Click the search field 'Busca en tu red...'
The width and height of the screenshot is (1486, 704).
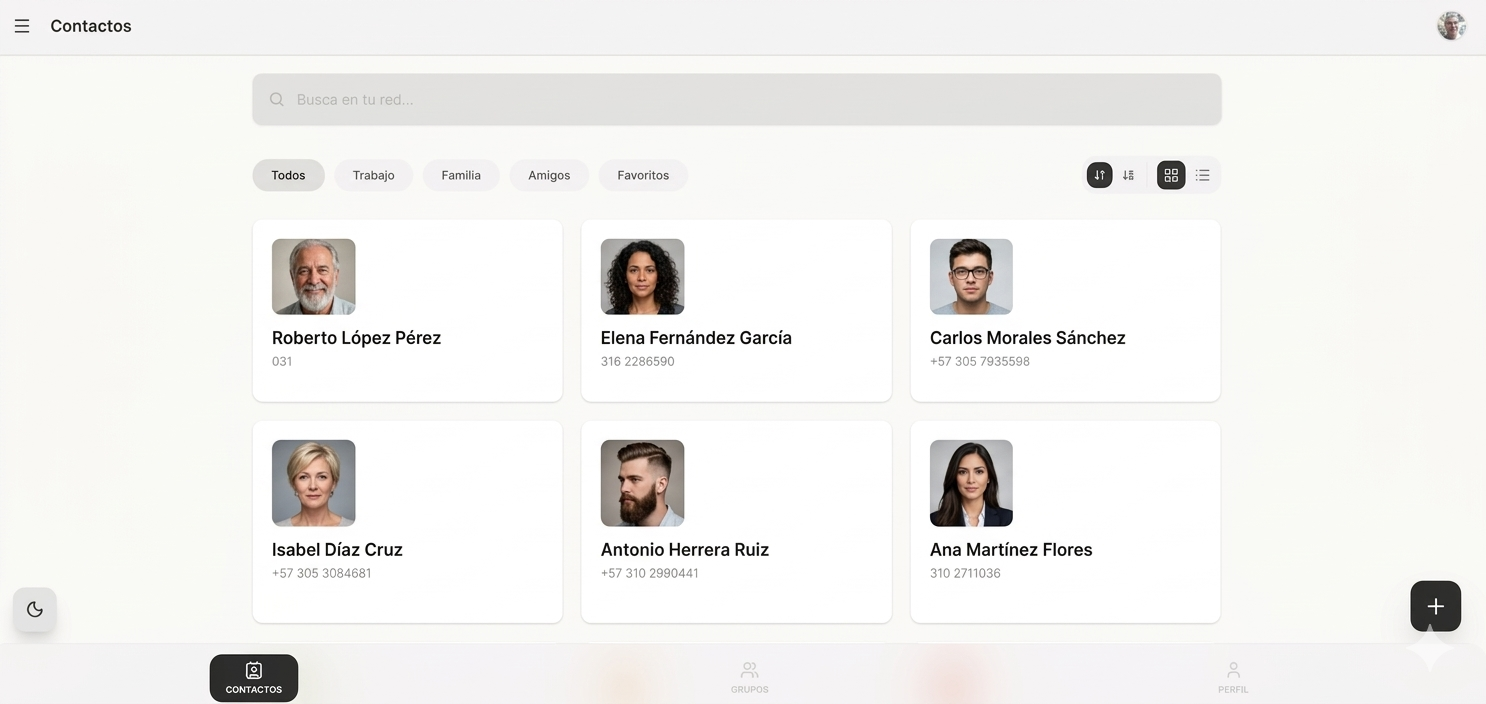coord(737,99)
